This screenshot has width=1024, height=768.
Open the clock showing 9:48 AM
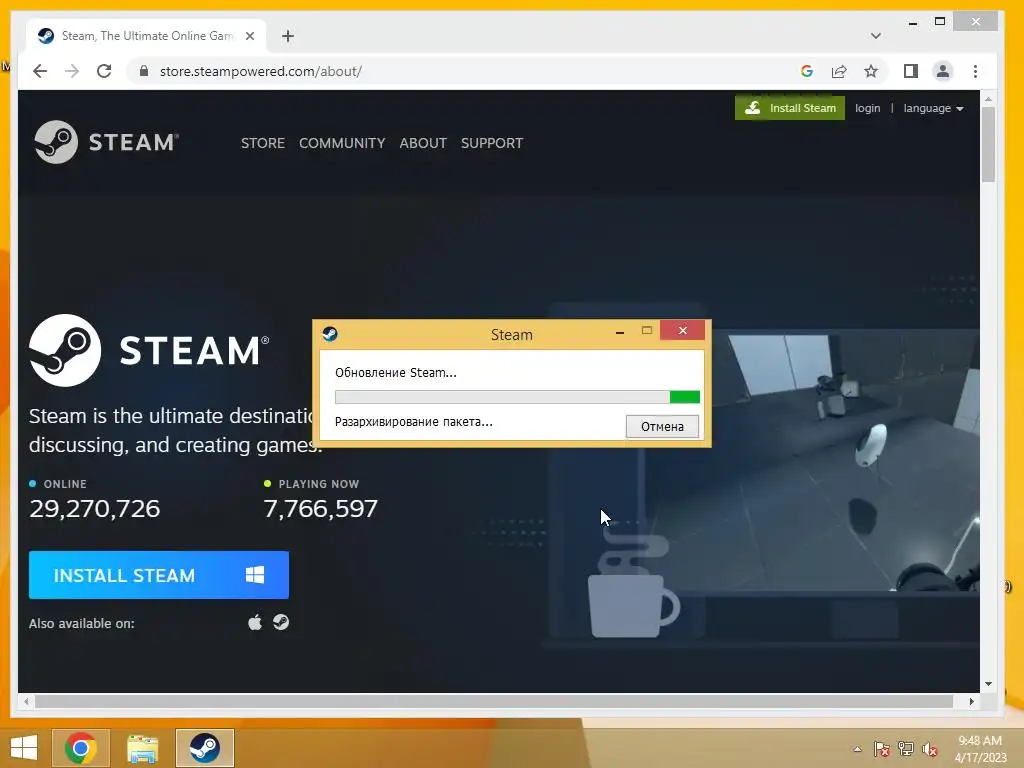(980, 748)
